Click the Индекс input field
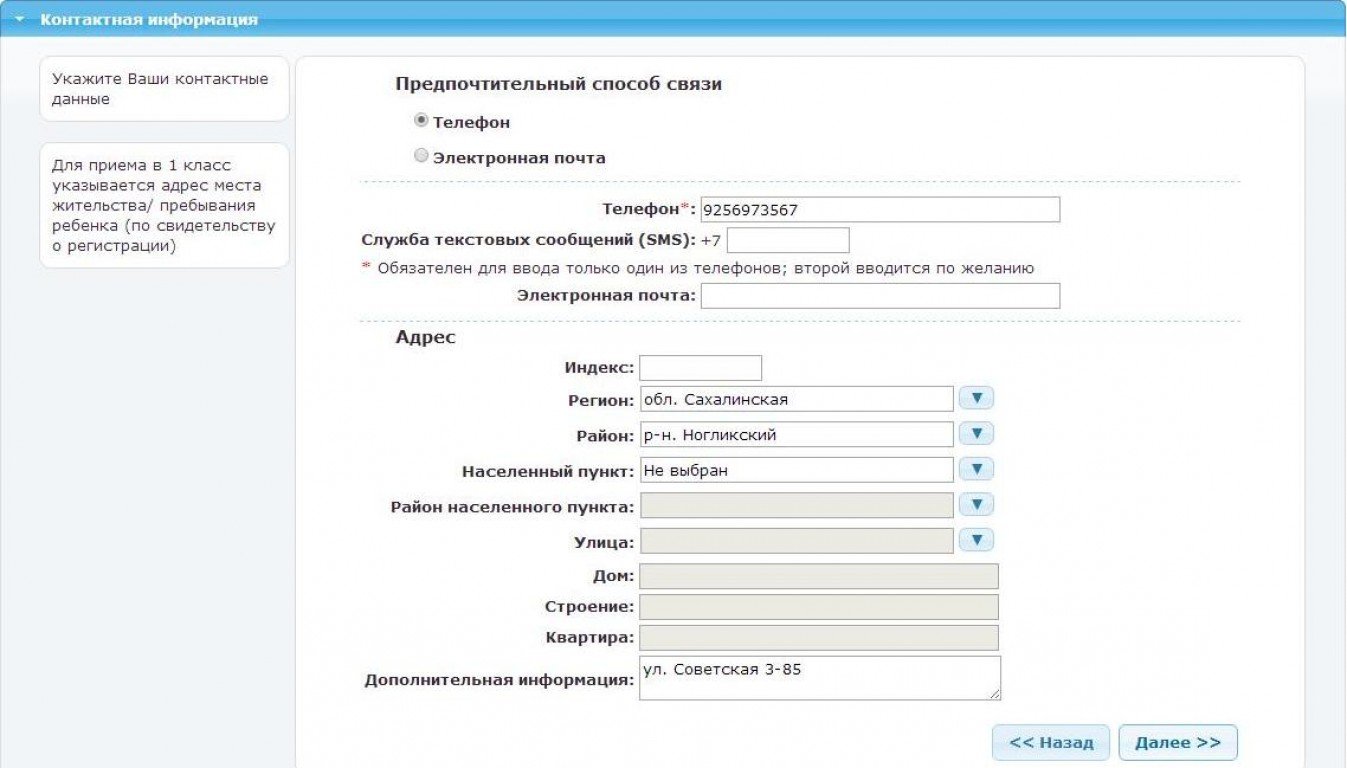This screenshot has height=768, width=1347. tap(700, 368)
